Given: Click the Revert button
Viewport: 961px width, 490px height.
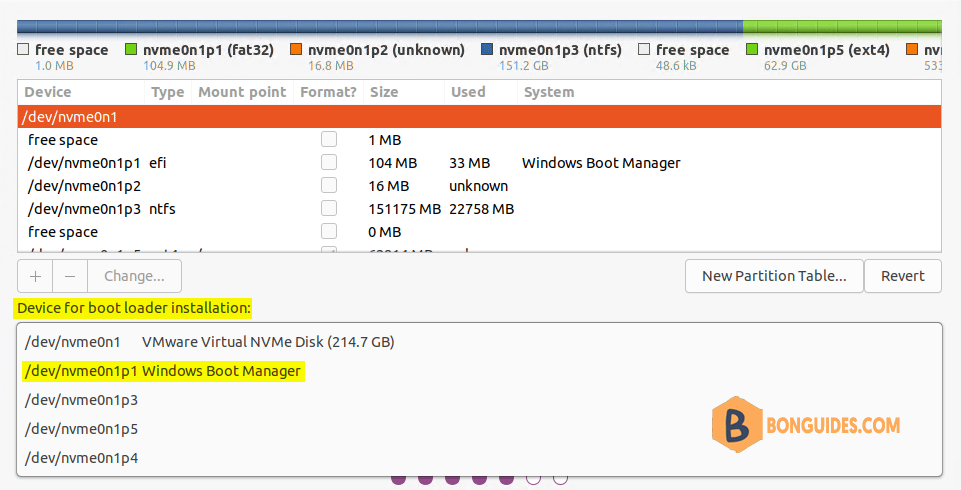Looking at the screenshot, I should [x=903, y=276].
